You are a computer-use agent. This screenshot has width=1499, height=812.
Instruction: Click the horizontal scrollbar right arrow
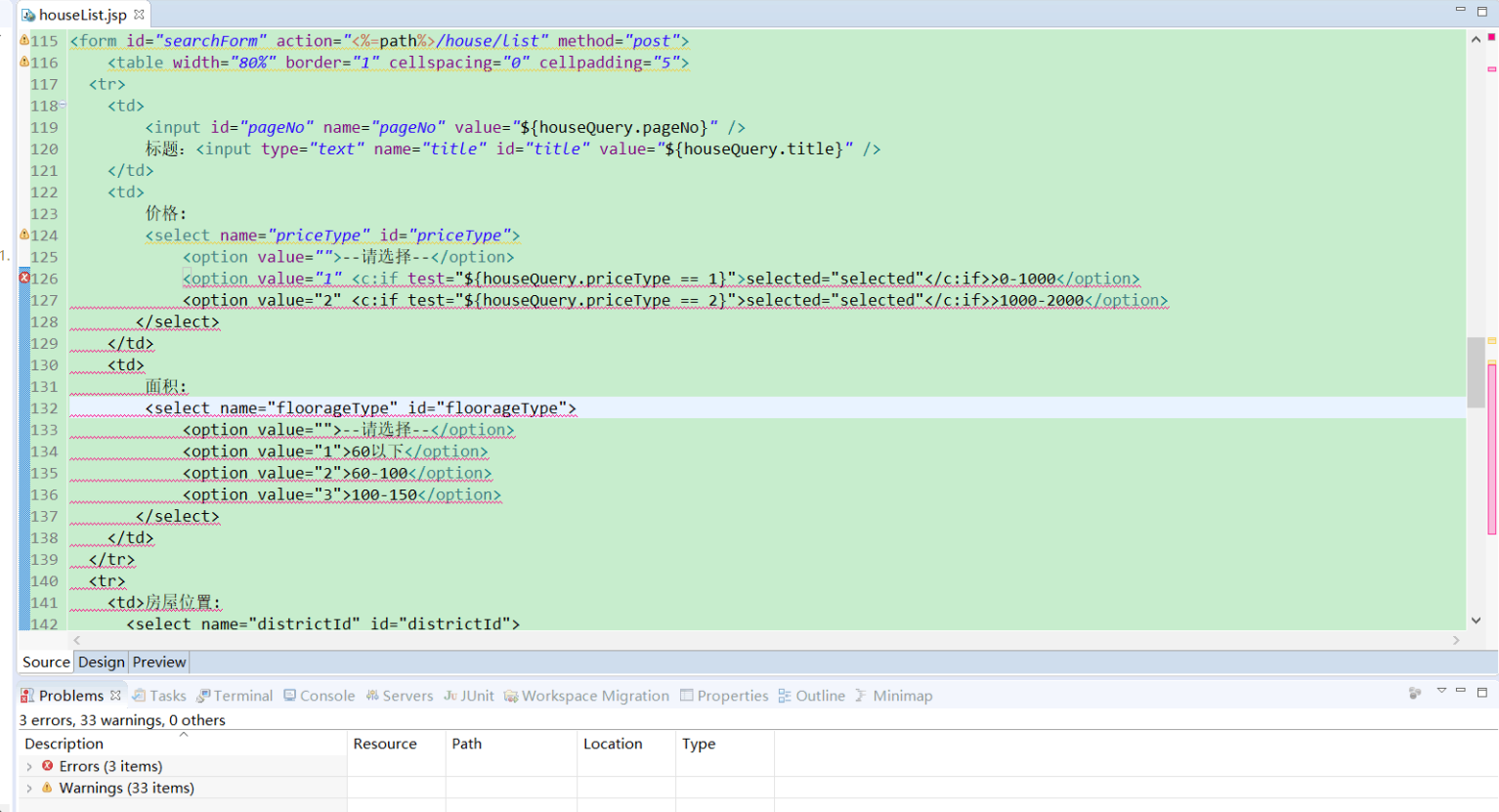1456,640
